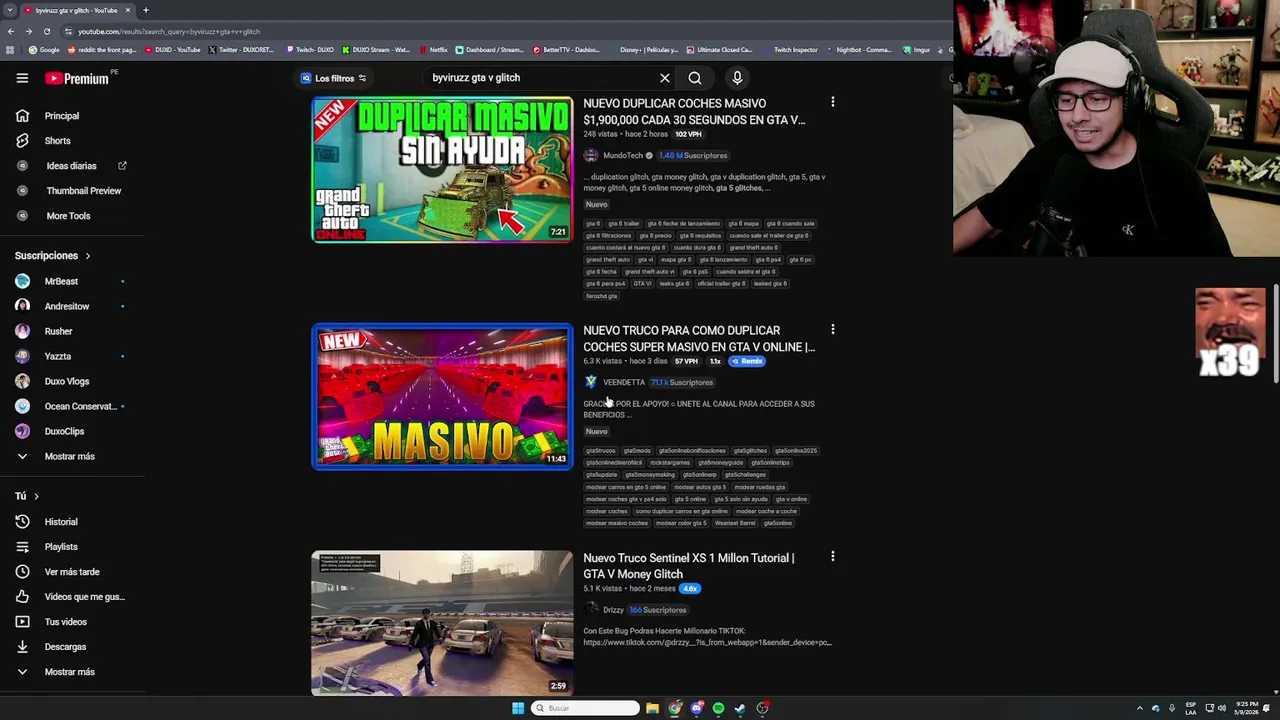Open the Nightbot bookmark
This screenshot has width=1280, height=720.
[858, 50]
